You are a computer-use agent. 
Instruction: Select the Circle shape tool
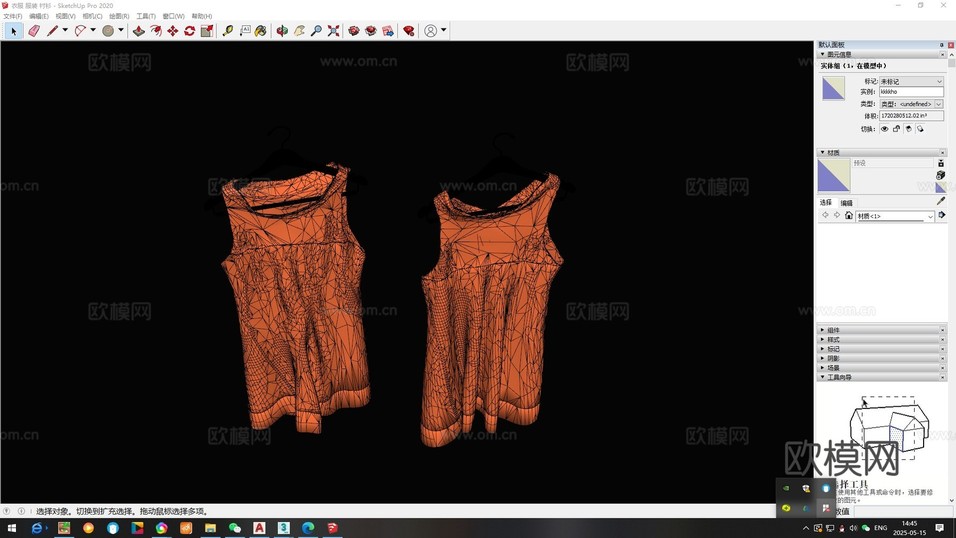click(108, 30)
